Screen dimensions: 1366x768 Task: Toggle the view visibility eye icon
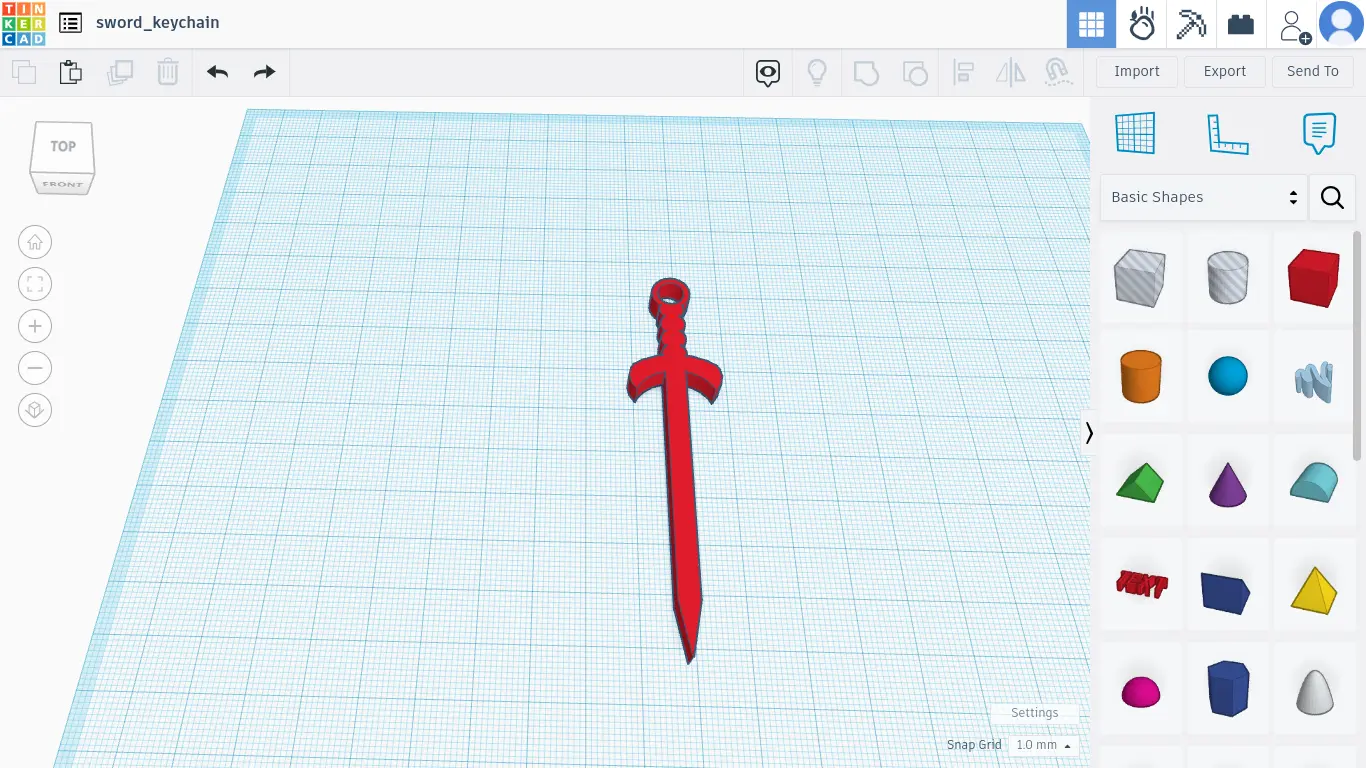(768, 72)
